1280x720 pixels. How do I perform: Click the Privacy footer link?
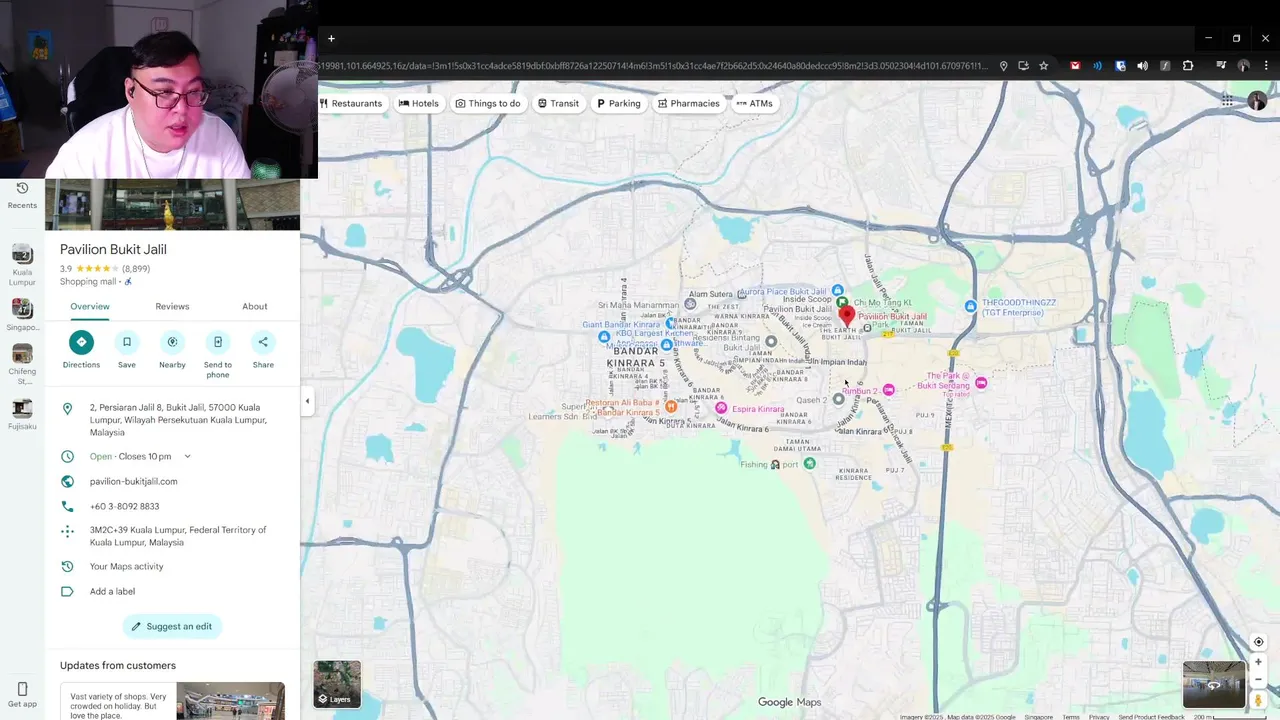click(1099, 717)
